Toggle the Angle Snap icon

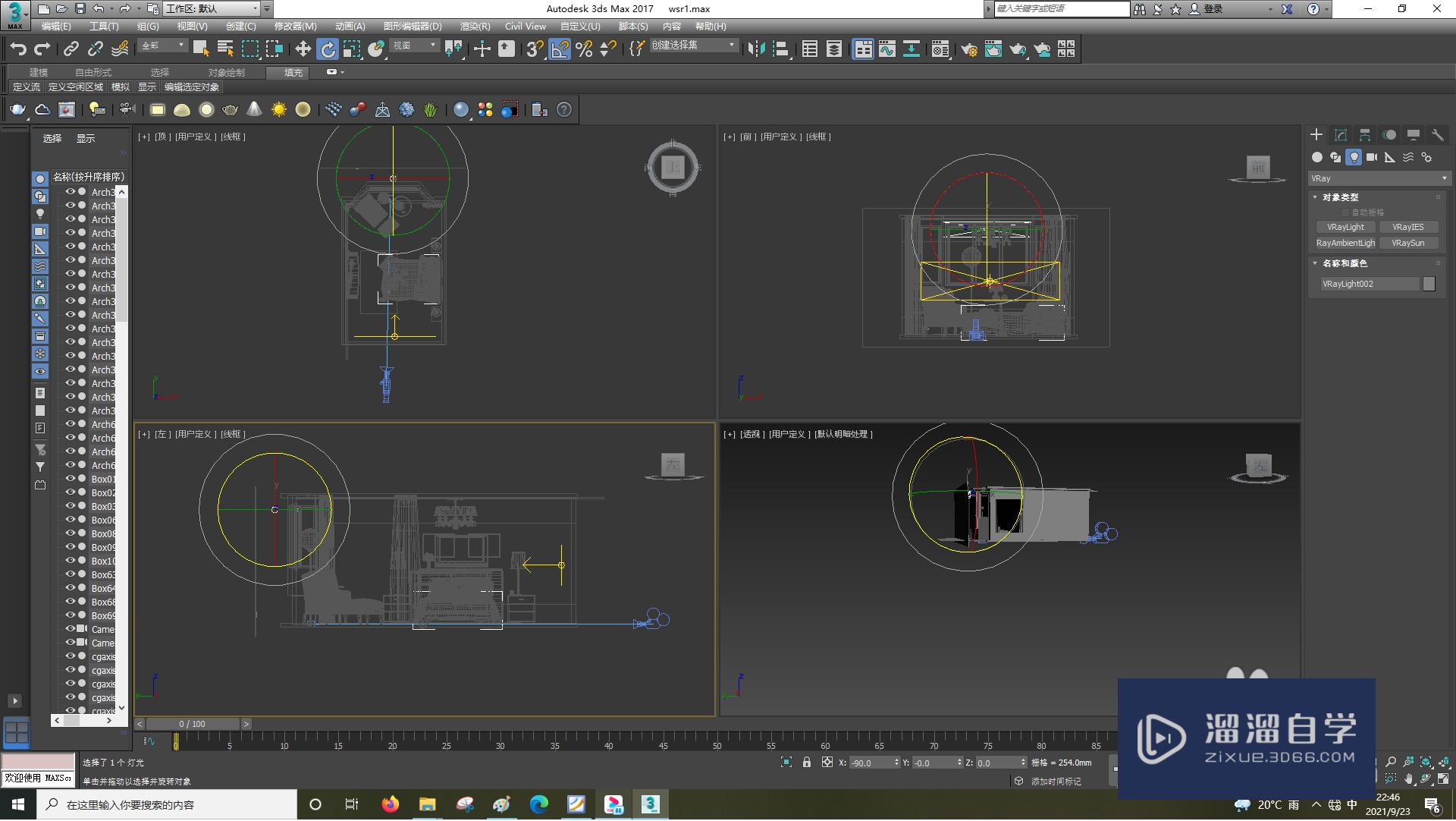[560, 49]
